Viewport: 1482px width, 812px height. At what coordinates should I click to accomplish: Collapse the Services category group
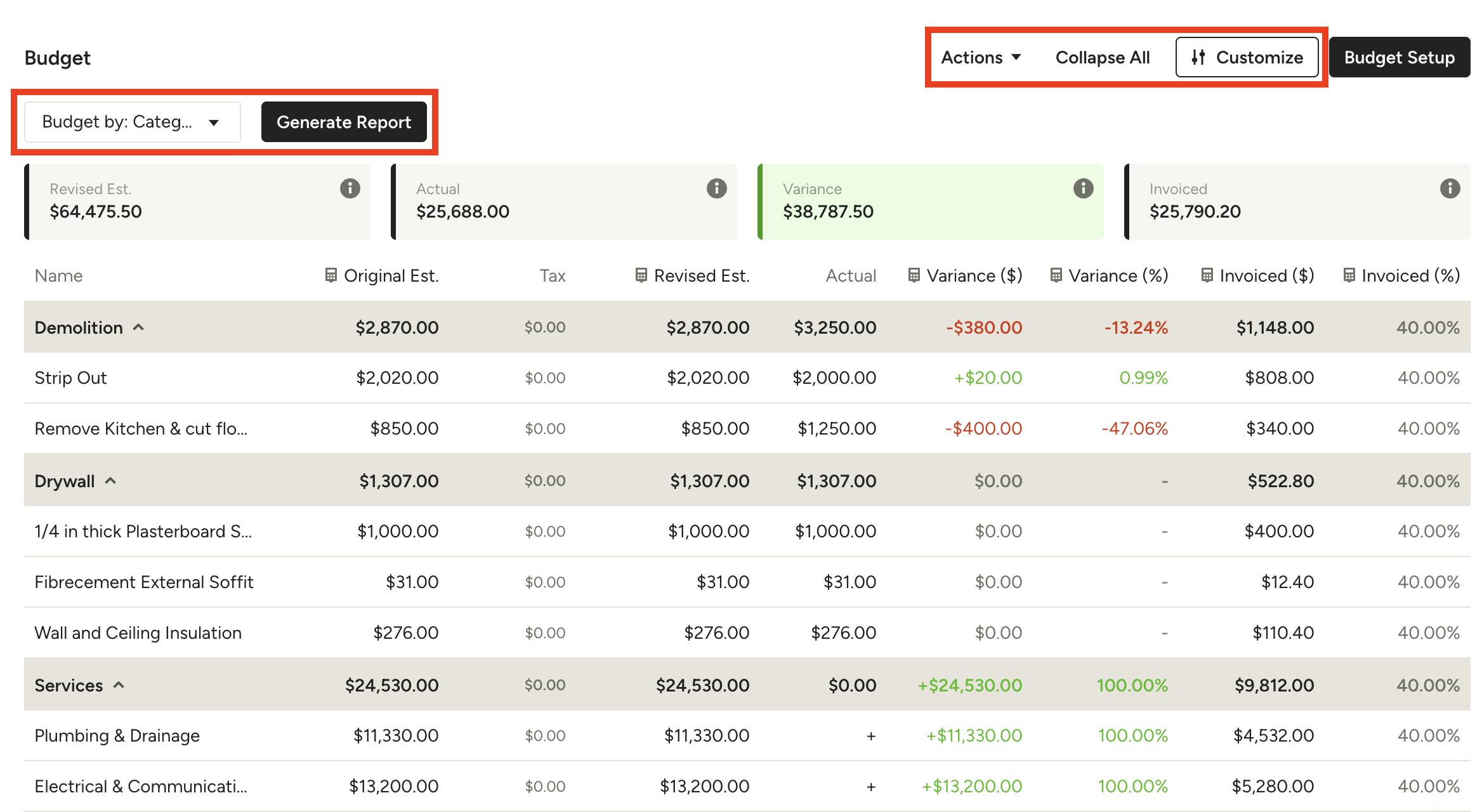(x=119, y=685)
